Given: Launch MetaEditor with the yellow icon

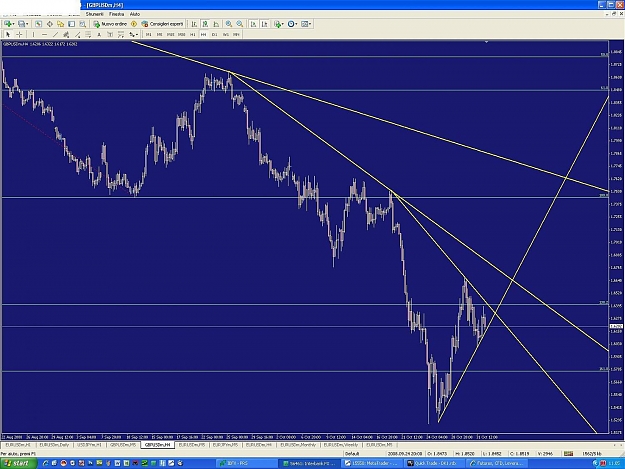Looking at the screenshot, I should (134, 24).
